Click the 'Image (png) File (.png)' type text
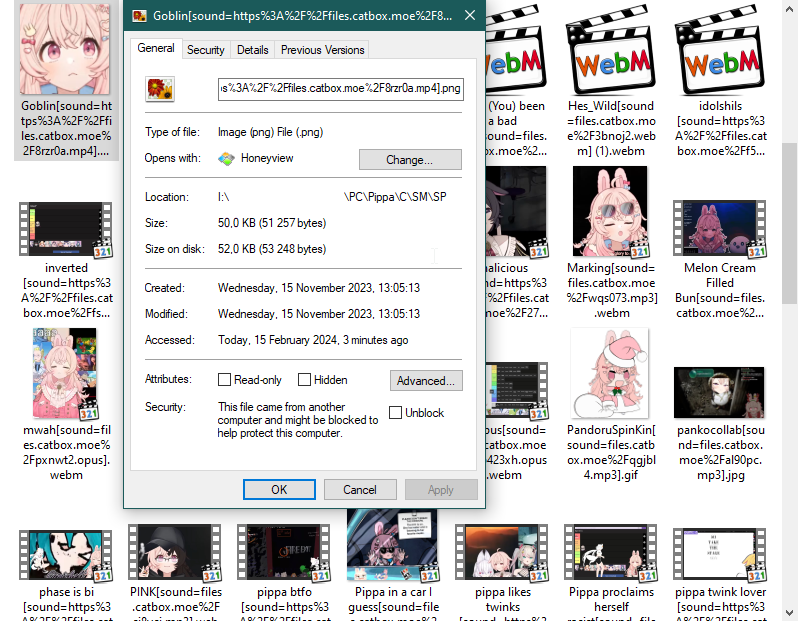 tap(270, 132)
